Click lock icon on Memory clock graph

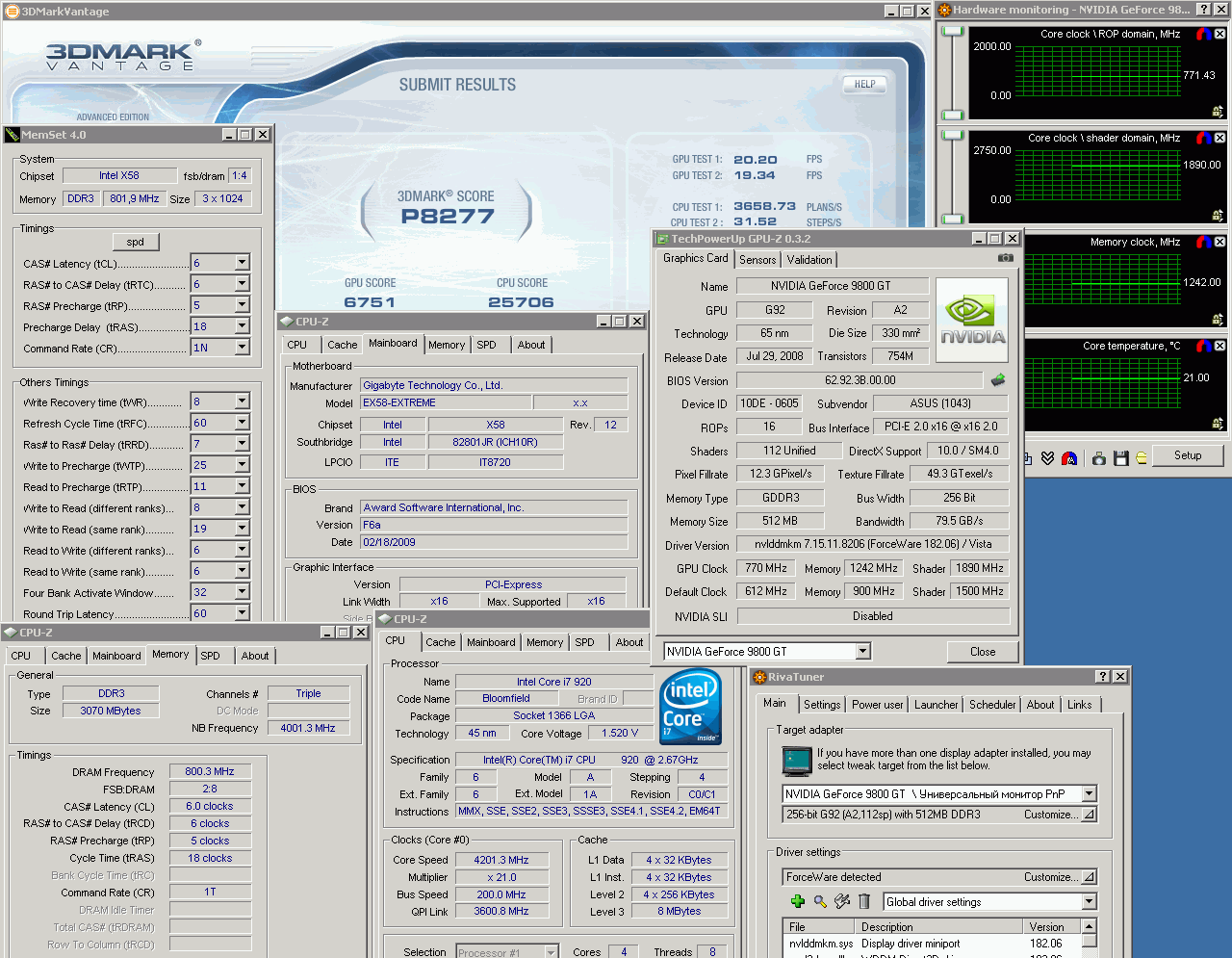1218,320
